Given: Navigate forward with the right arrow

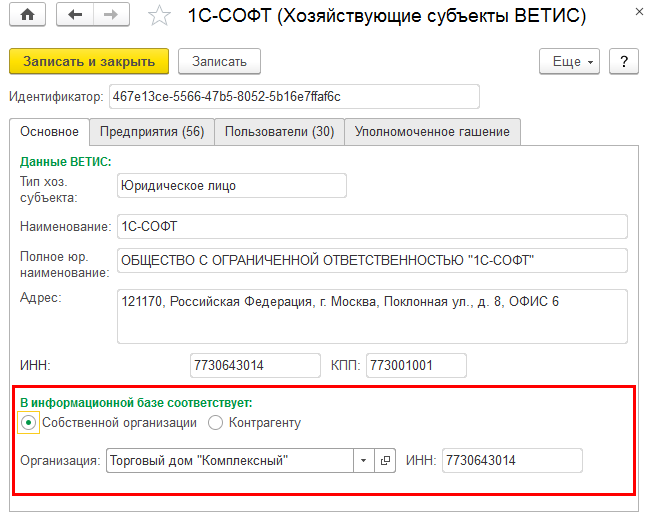Looking at the screenshot, I should pos(111,15).
